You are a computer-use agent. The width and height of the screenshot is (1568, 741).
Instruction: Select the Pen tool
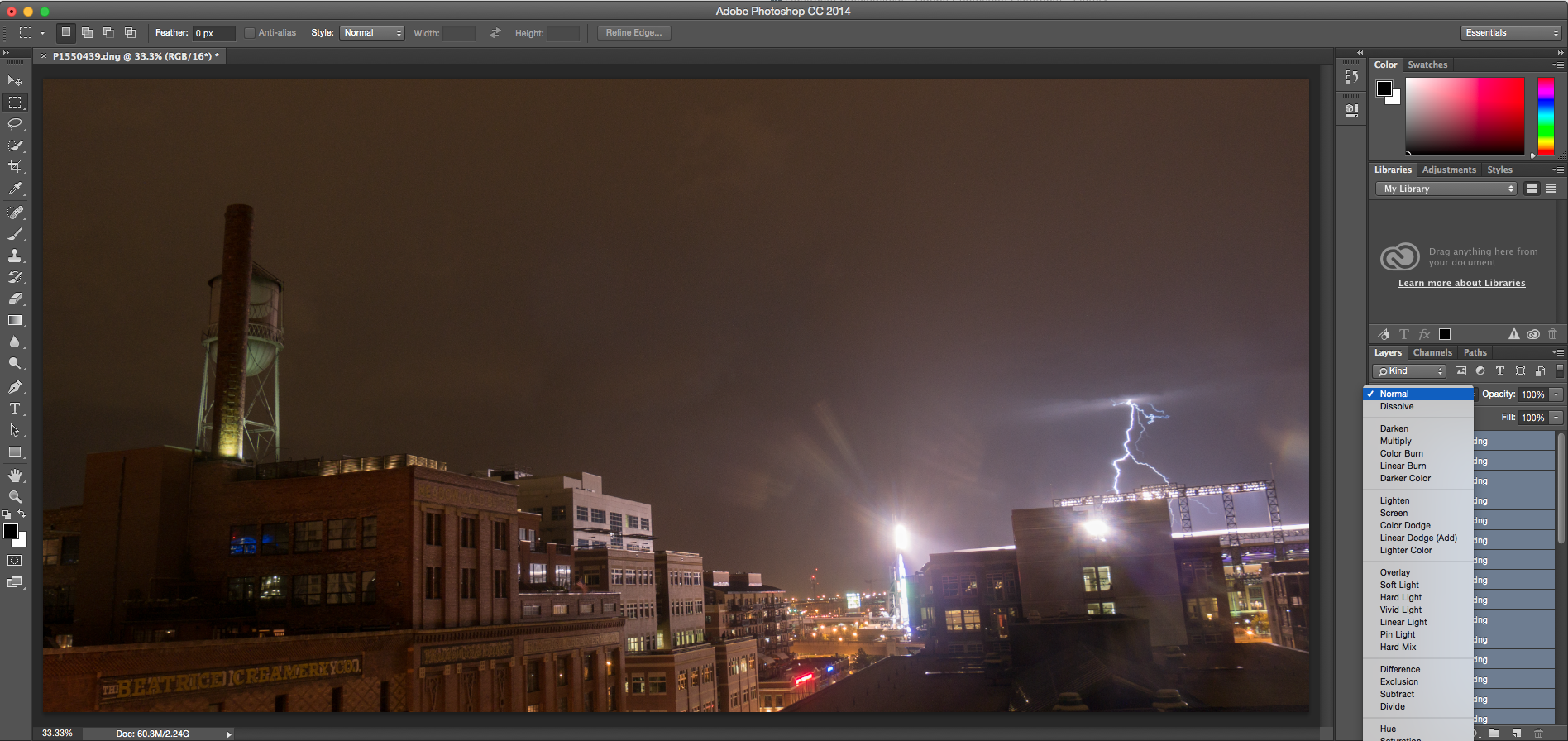[x=15, y=387]
